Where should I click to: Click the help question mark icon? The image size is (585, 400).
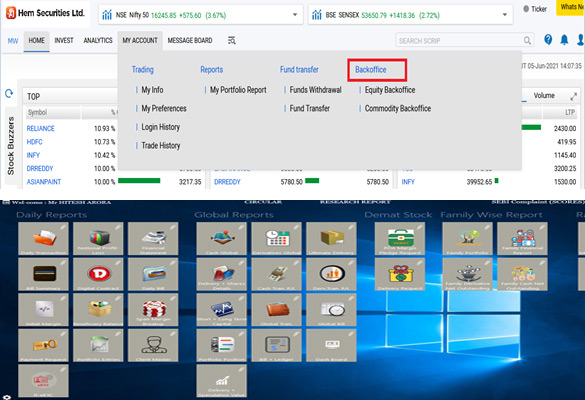[x=548, y=39]
